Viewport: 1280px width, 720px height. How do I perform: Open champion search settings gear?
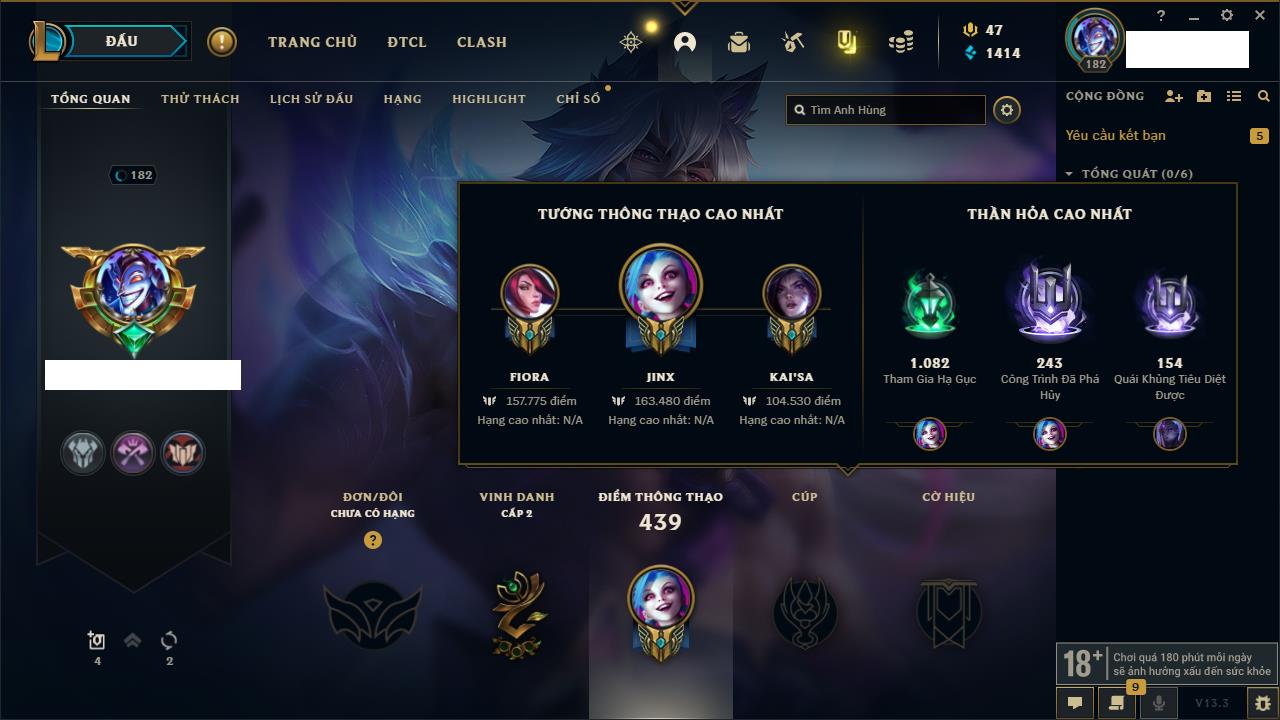(1007, 110)
